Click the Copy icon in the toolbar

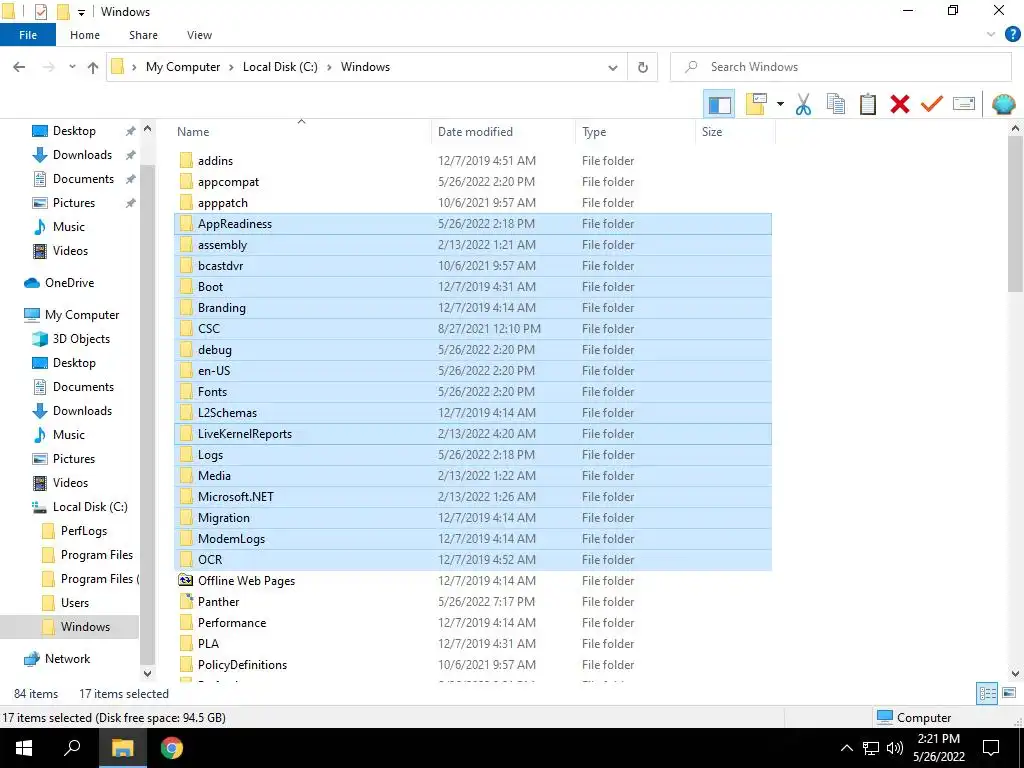pyautogui.click(x=835, y=104)
